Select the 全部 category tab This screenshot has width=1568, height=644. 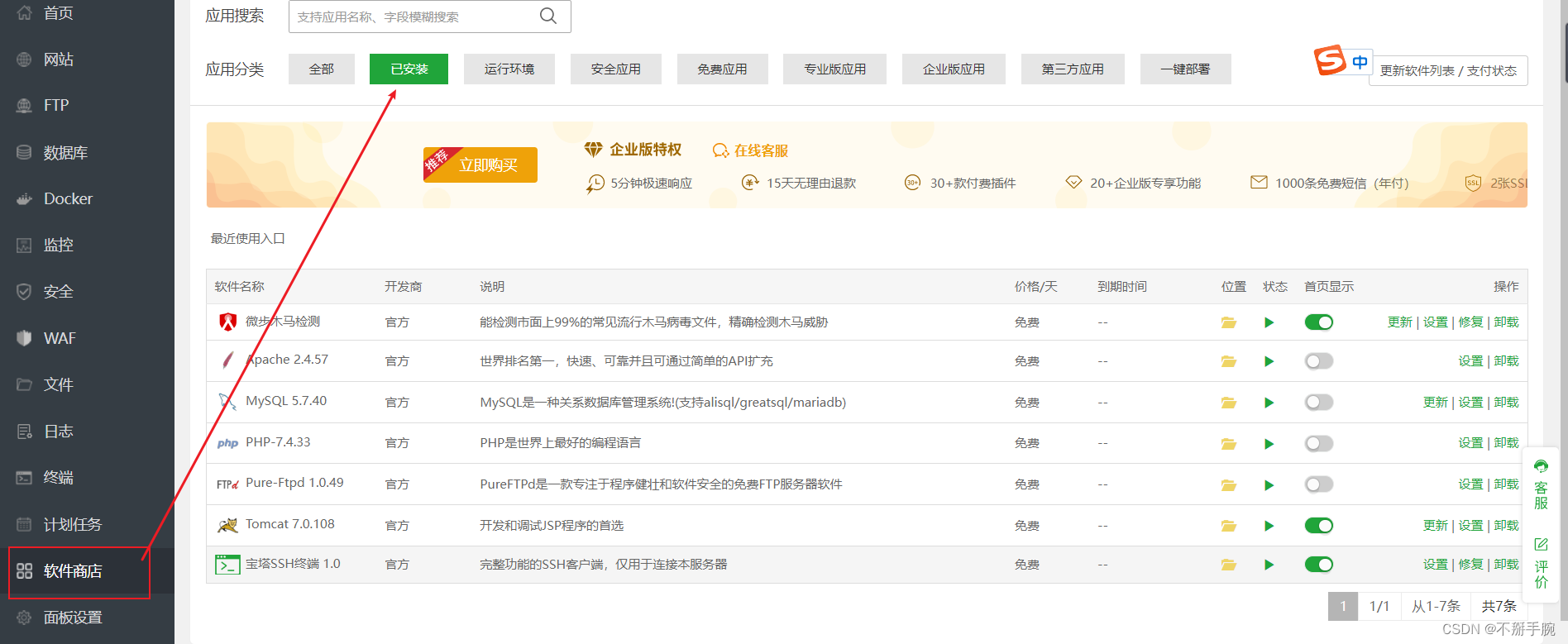click(x=322, y=69)
